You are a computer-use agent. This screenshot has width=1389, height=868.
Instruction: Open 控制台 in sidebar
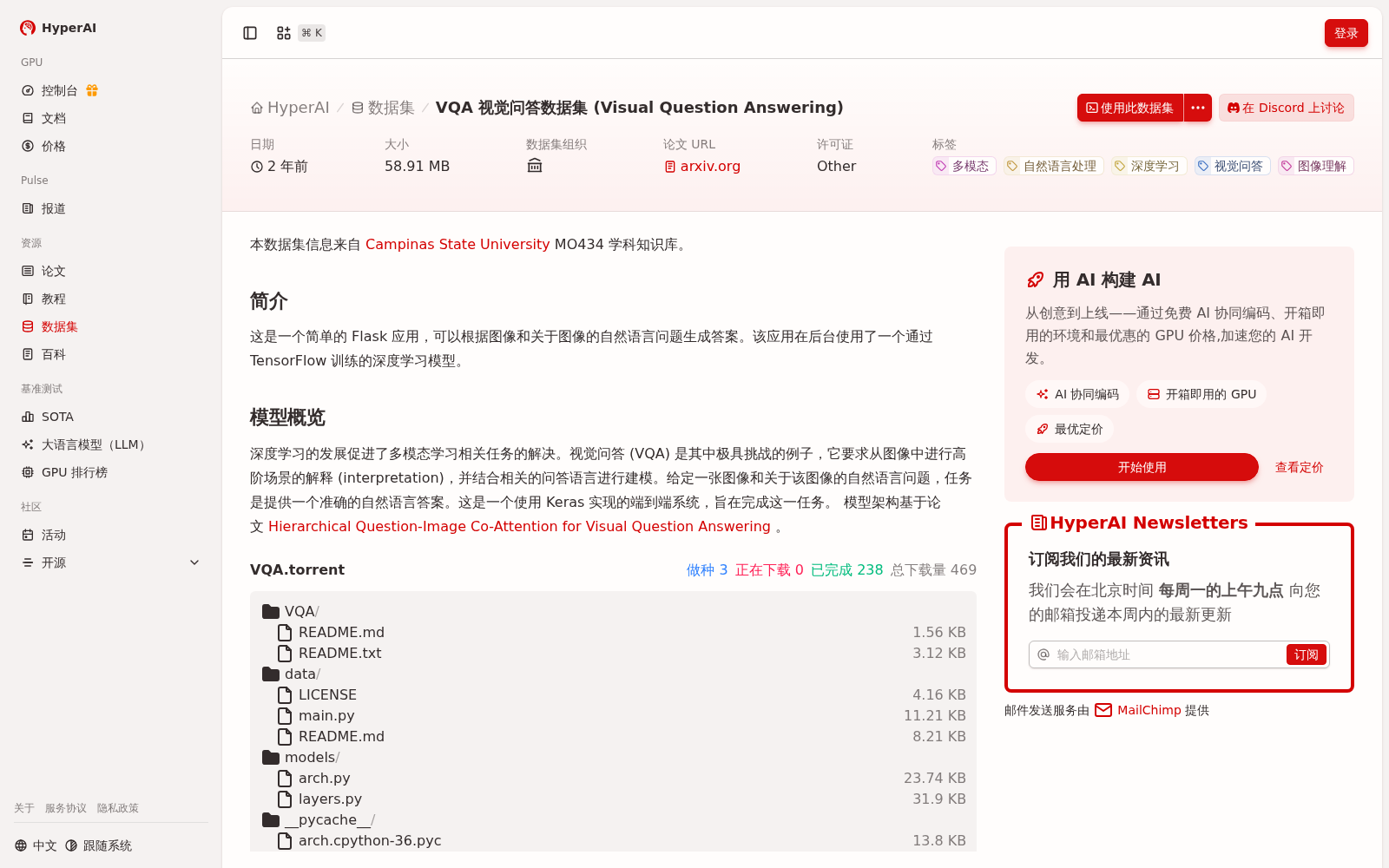59,90
